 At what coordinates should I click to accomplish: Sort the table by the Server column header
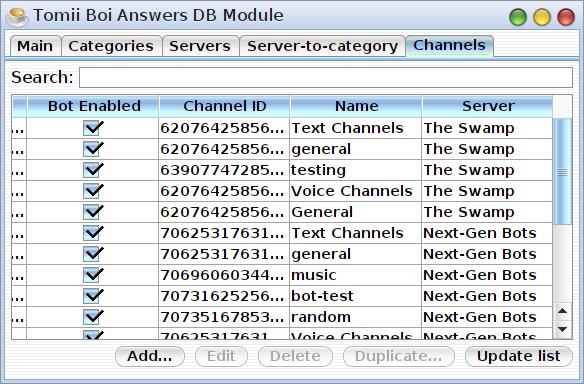point(488,106)
